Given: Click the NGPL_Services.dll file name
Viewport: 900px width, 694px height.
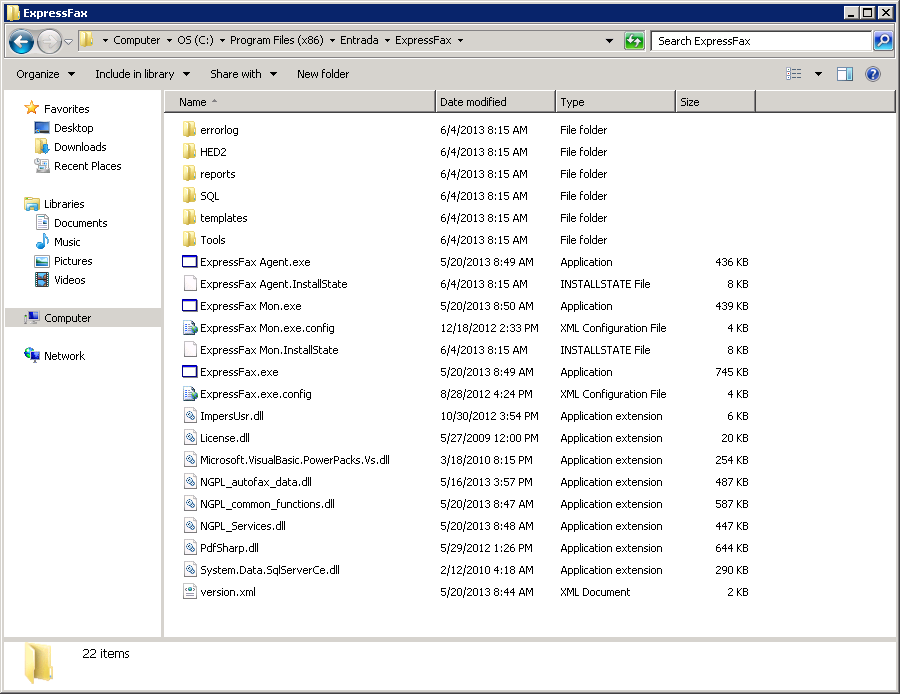Looking at the screenshot, I should 243,526.
